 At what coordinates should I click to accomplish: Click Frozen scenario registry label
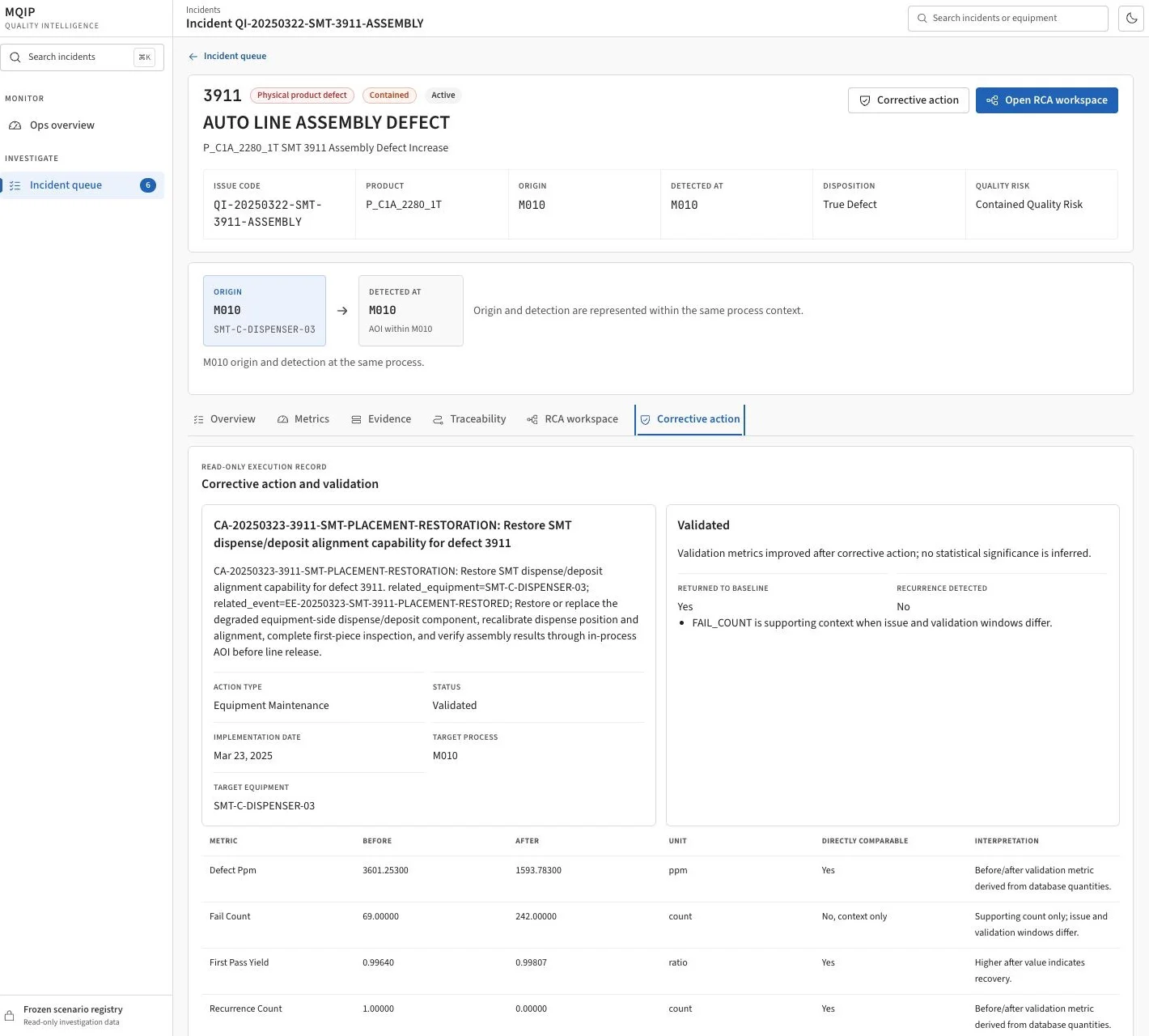coord(73,1009)
